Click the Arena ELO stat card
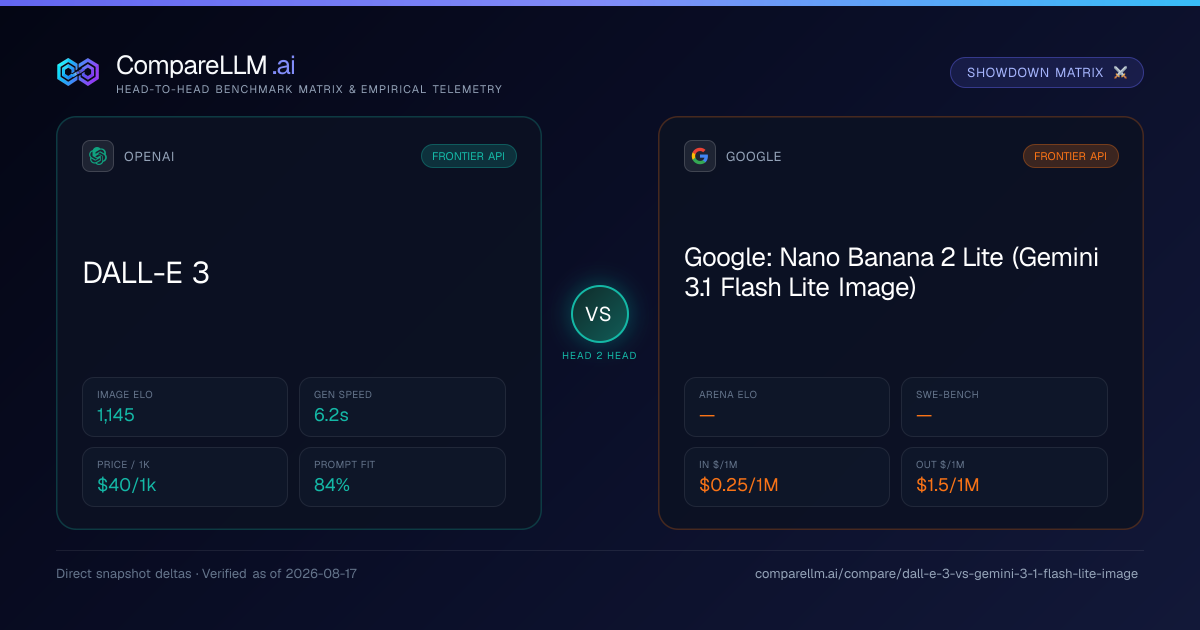This screenshot has width=1200, height=630. point(787,407)
